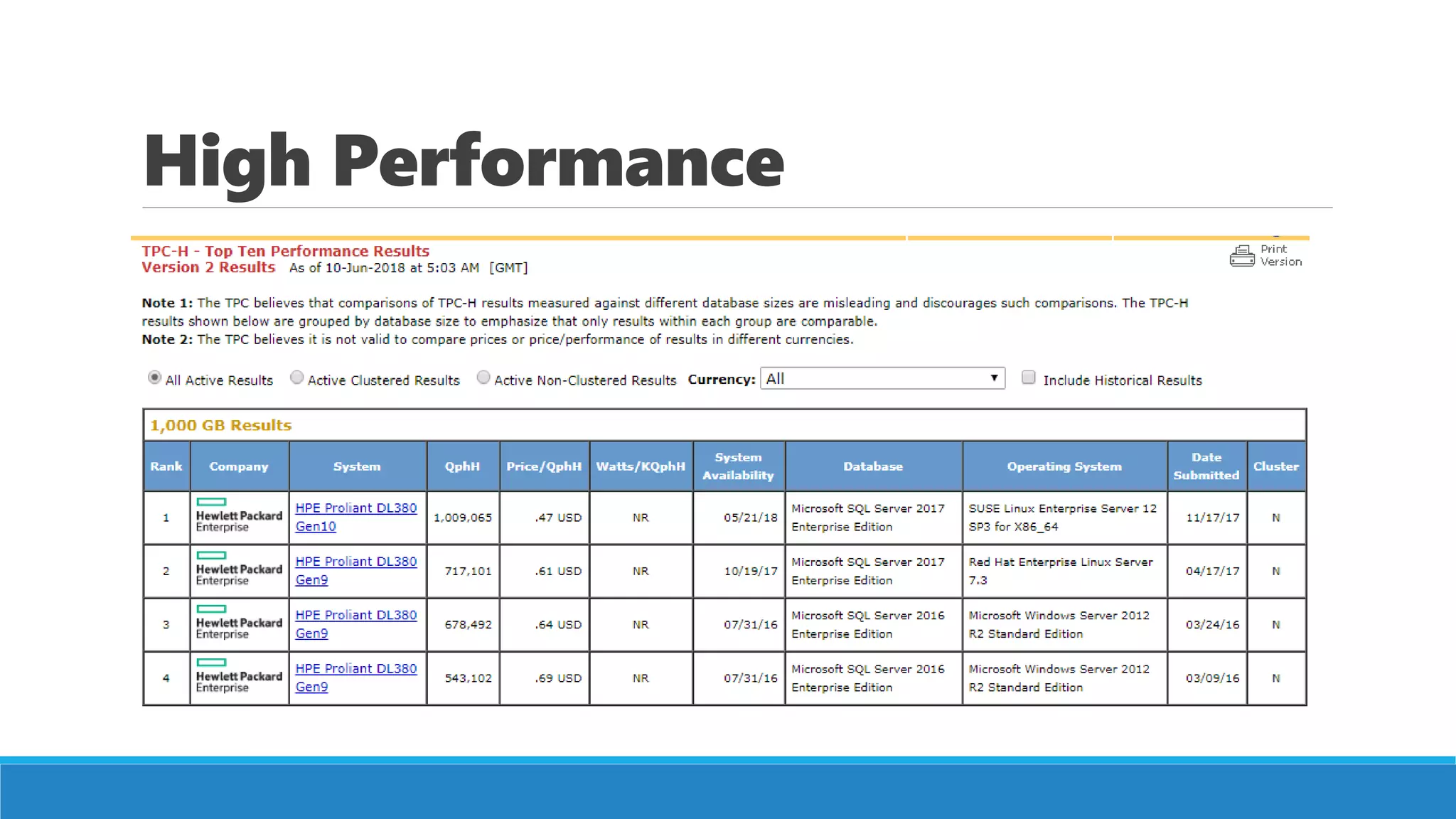1456x819 pixels.
Task: Click the QphH value 1,009,065
Action: coord(463,518)
